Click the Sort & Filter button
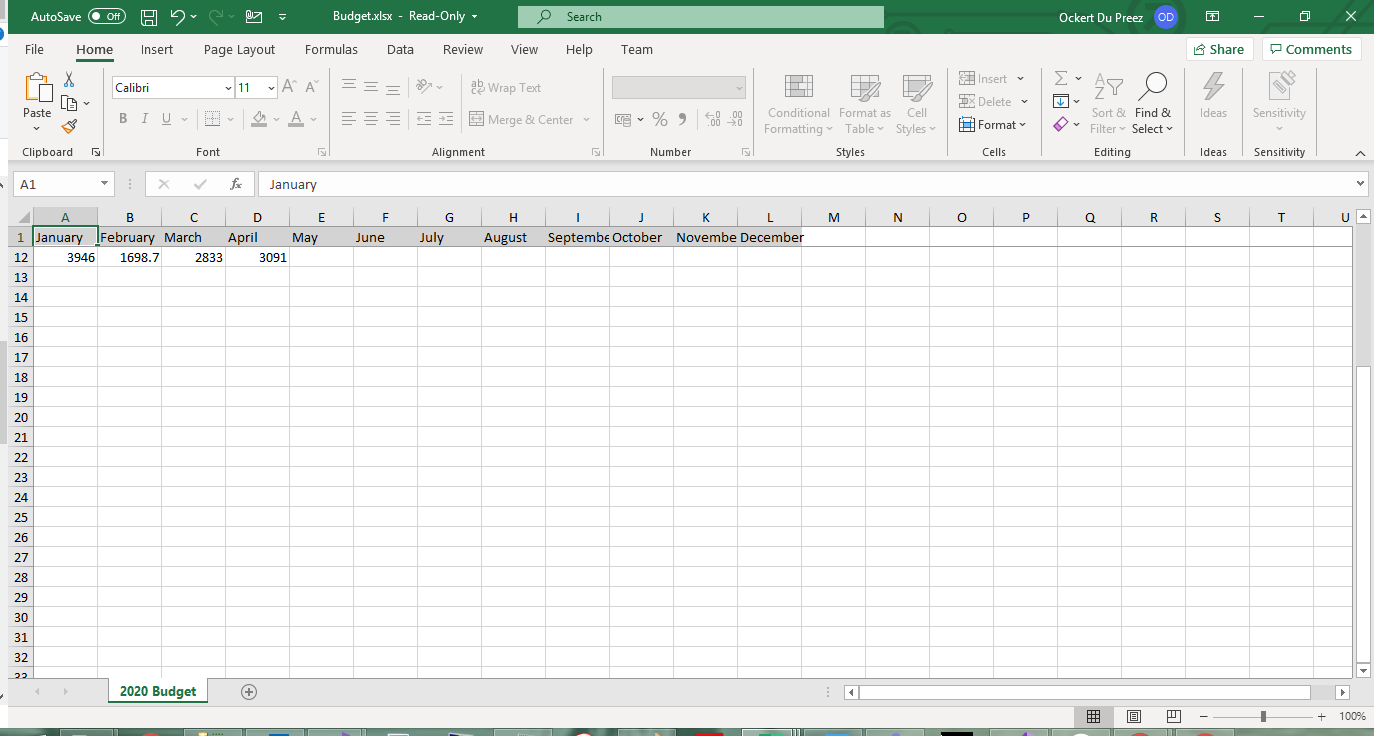Viewport: 1374px width, 736px height. click(1108, 103)
